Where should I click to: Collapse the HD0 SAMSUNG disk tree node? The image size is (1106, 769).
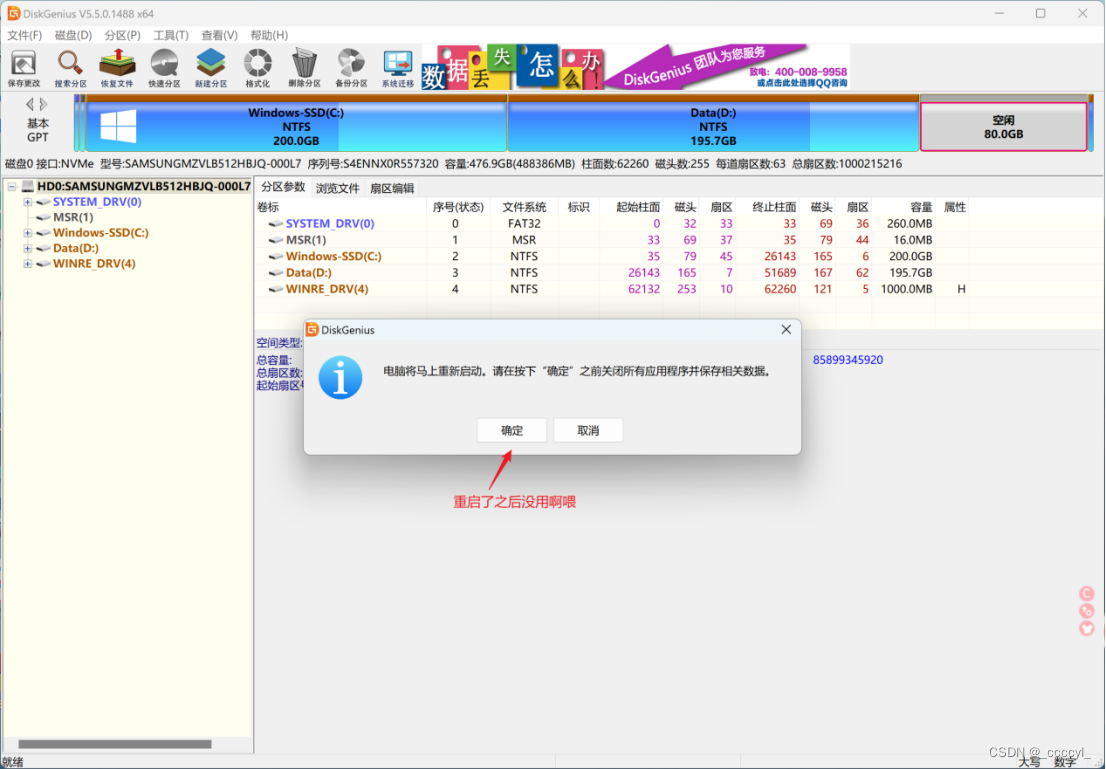(x=12, y=186)
